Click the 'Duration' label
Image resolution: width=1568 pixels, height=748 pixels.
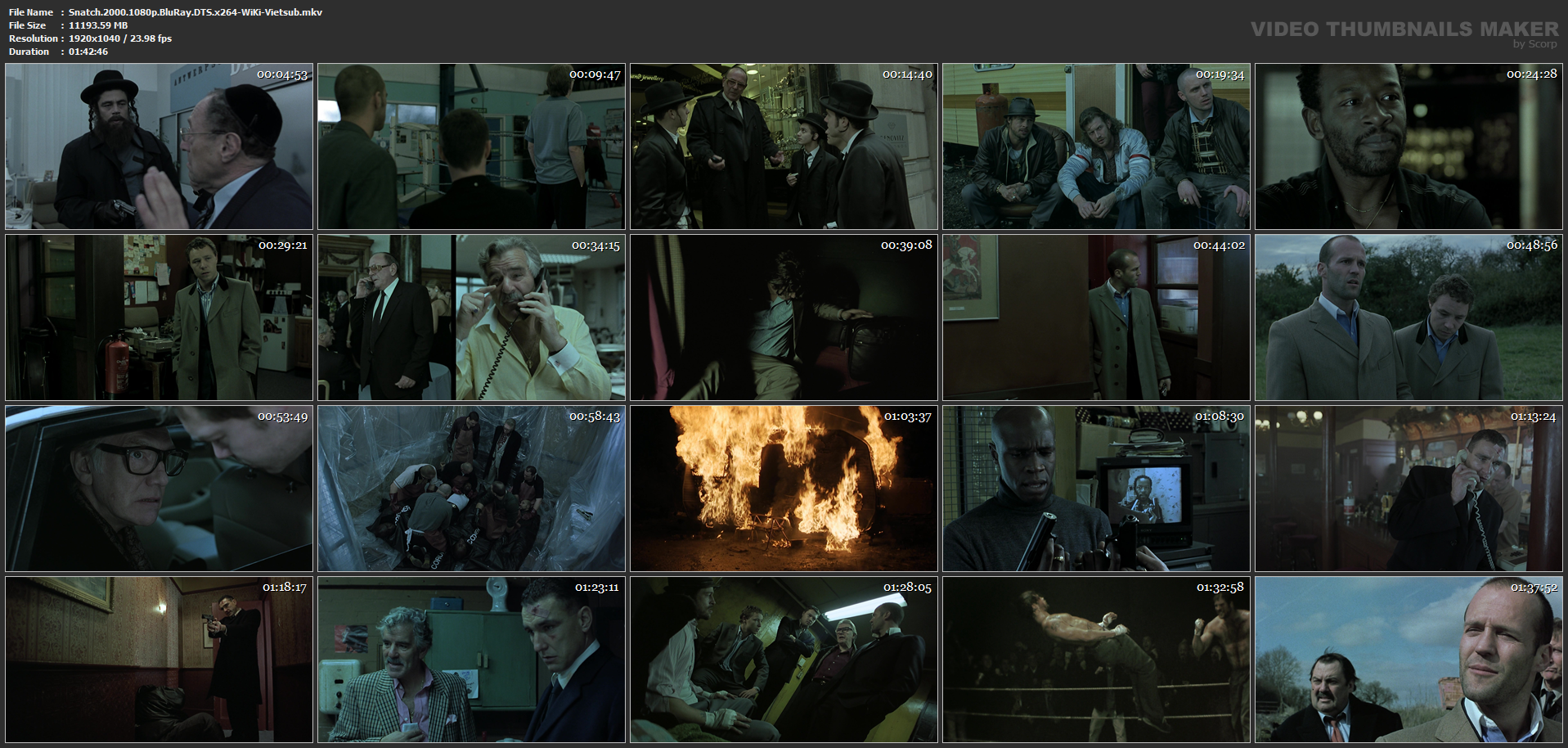[x=29, y=52]
